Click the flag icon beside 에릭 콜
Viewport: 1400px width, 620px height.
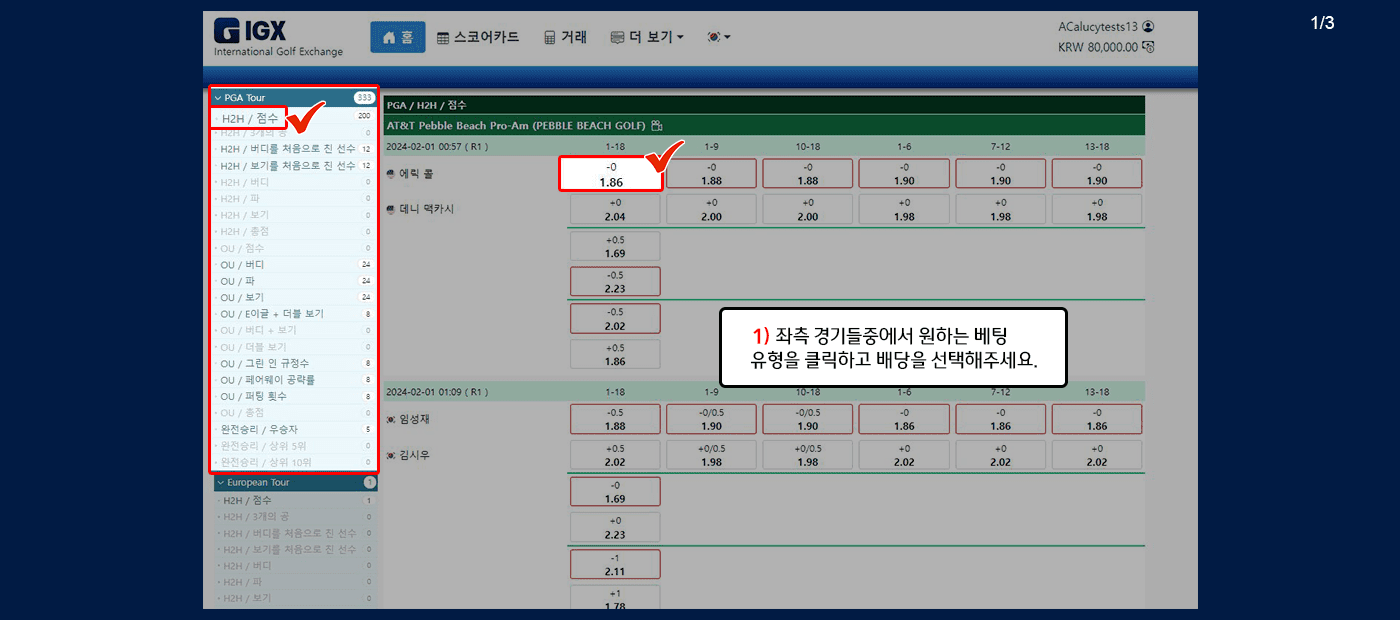tap(391, 172)
